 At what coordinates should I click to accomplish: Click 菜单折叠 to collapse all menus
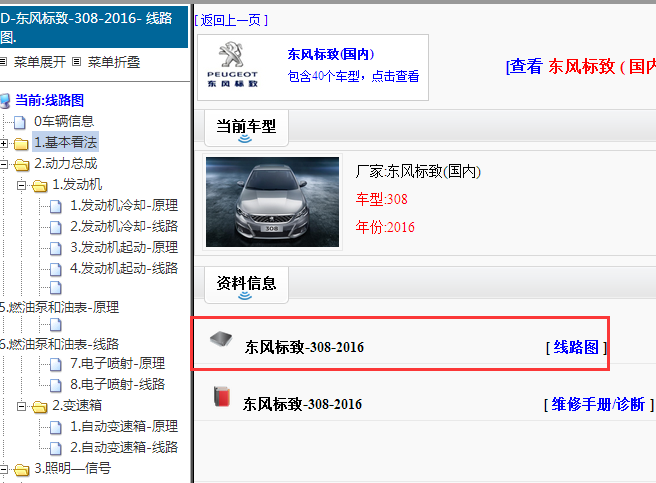coord(114,62)
